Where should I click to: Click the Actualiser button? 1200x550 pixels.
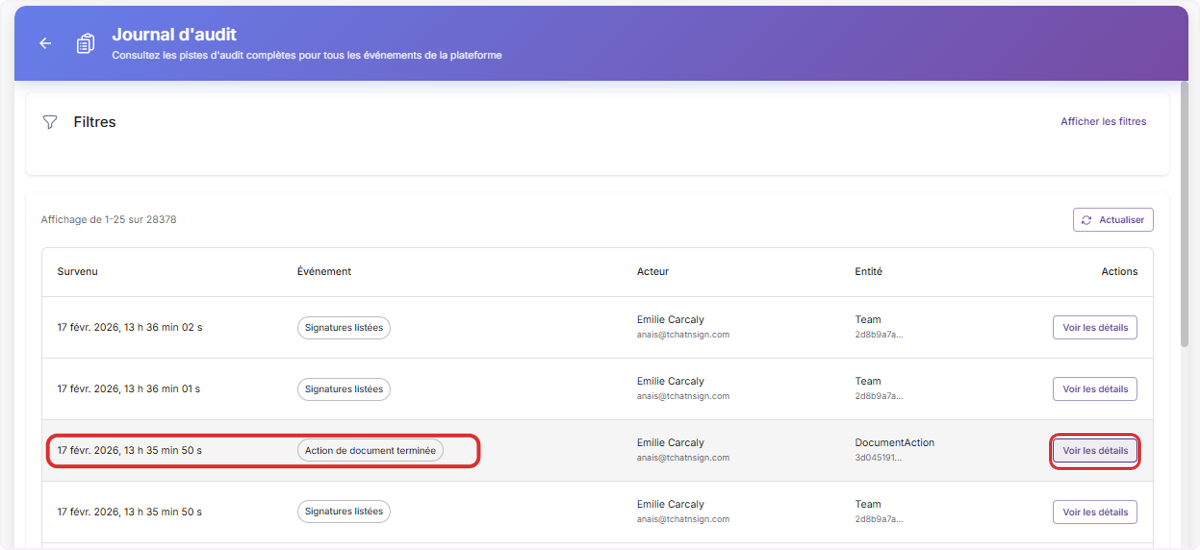pyautogui.click(x=1113, y=220)
